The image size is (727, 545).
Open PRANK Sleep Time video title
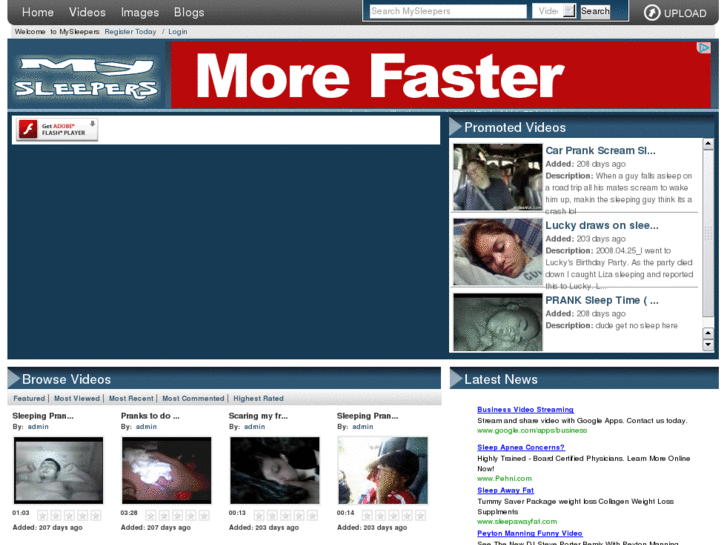pos(602,301)
